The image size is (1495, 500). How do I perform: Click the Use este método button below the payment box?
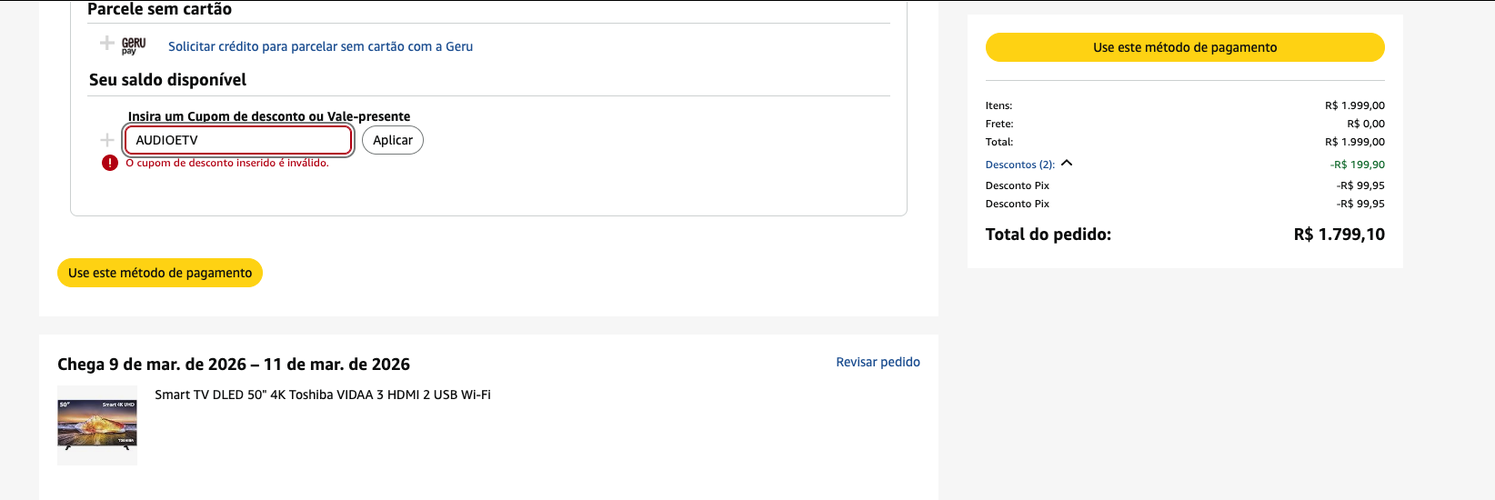(160, 273)
